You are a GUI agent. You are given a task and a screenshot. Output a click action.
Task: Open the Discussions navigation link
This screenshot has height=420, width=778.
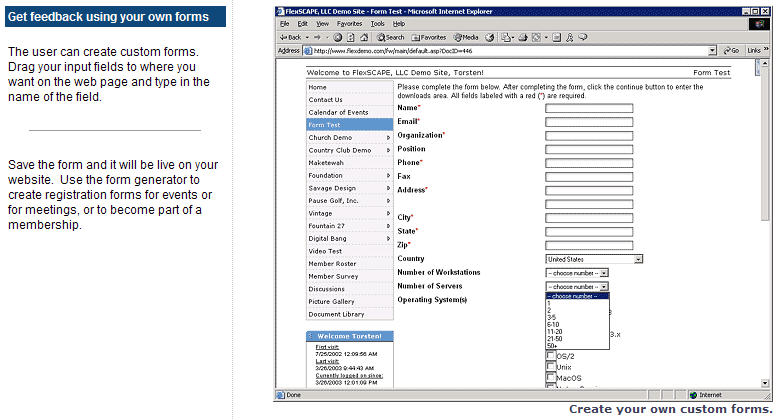pyautogui.click(x=326, y=289)
